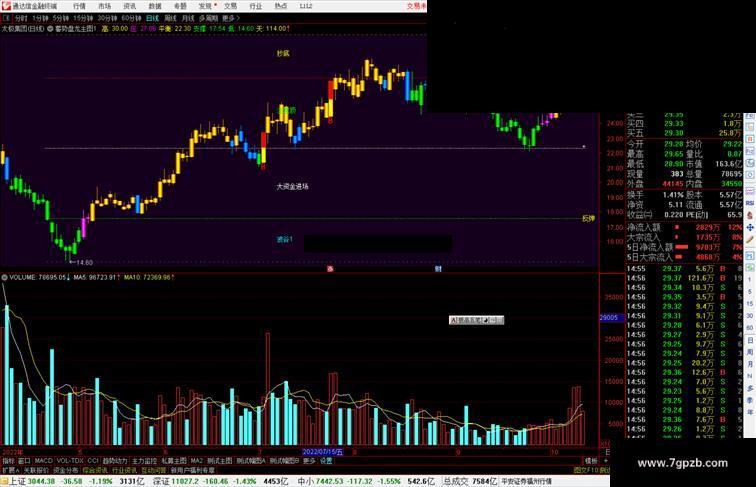Click the 换手 1.41% value
This screenshot has width=756, height=487.
click(x=673, y=195)
